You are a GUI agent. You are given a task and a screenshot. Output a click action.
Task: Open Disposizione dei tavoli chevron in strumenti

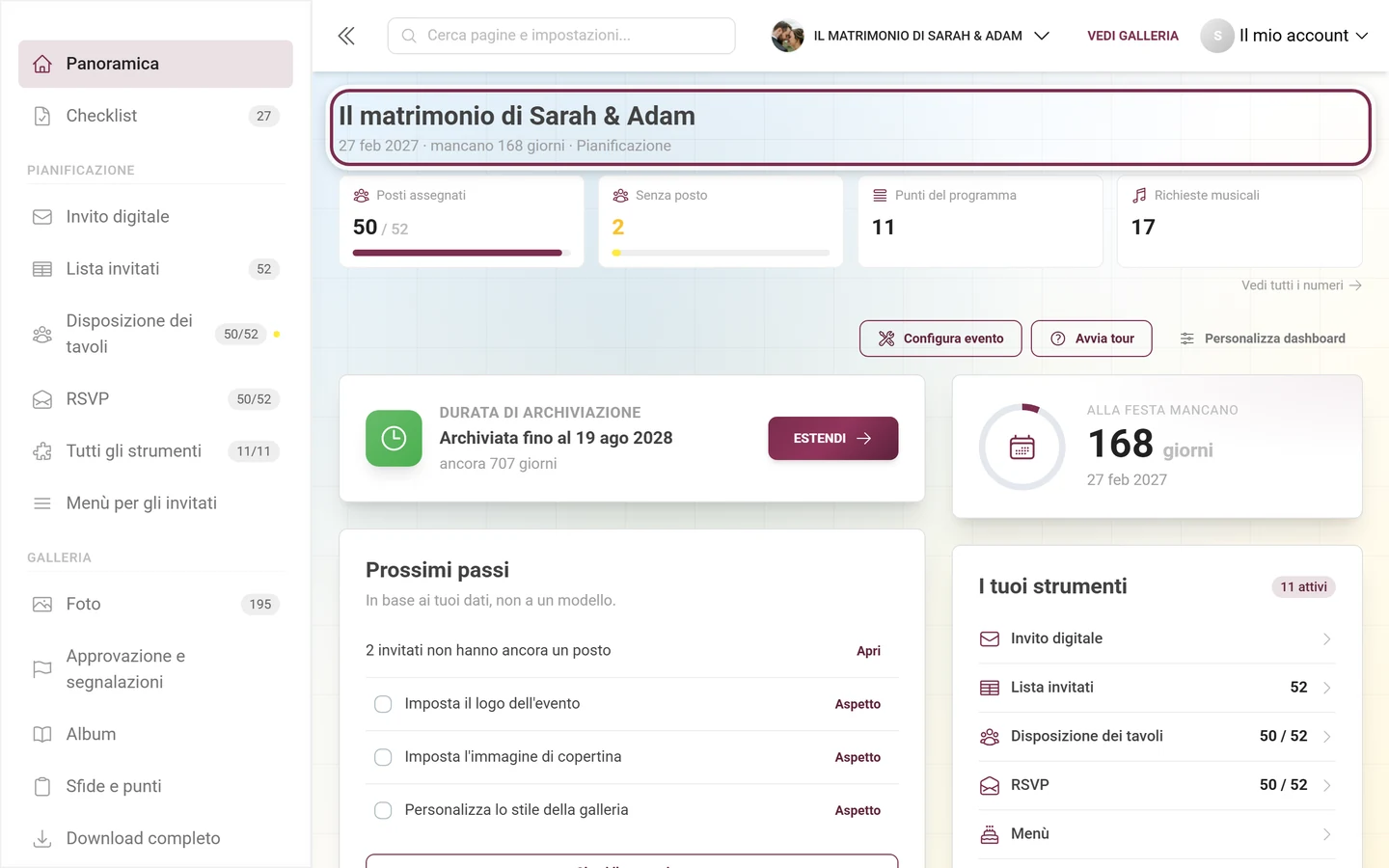1327,737
